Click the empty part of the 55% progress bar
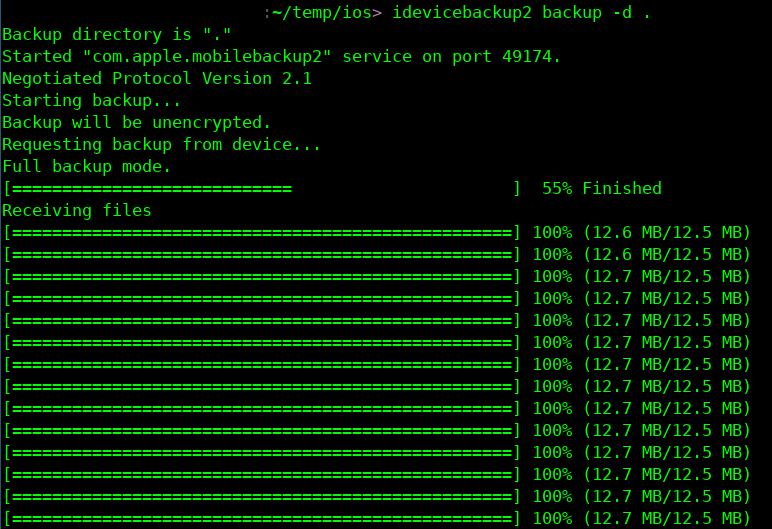Screen dimensions: 772x529 [x=400, y=188]
